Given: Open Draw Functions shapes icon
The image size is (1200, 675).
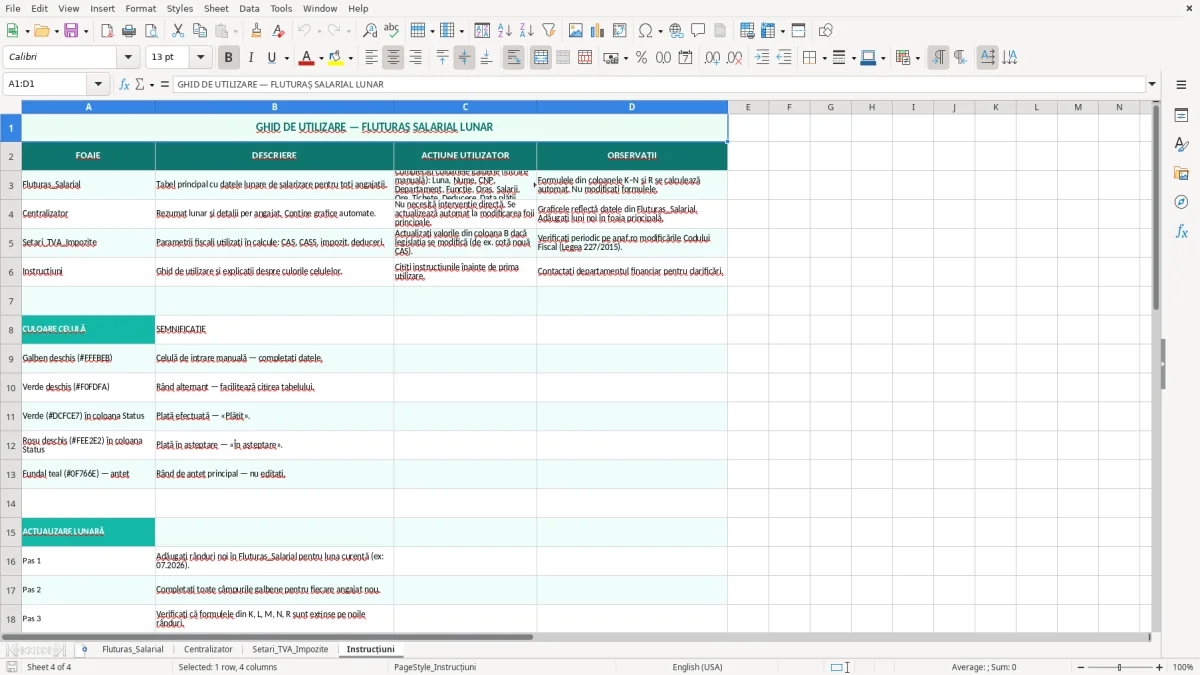Looking at the screenshot, I should pos(826,31).
